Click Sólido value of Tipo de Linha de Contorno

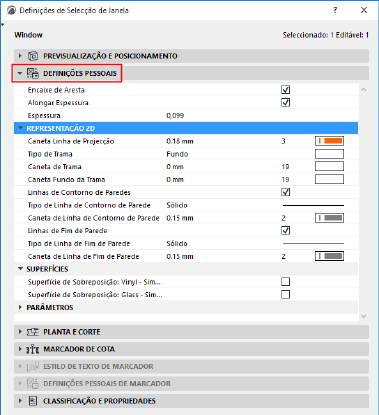[x=177, y=205]
